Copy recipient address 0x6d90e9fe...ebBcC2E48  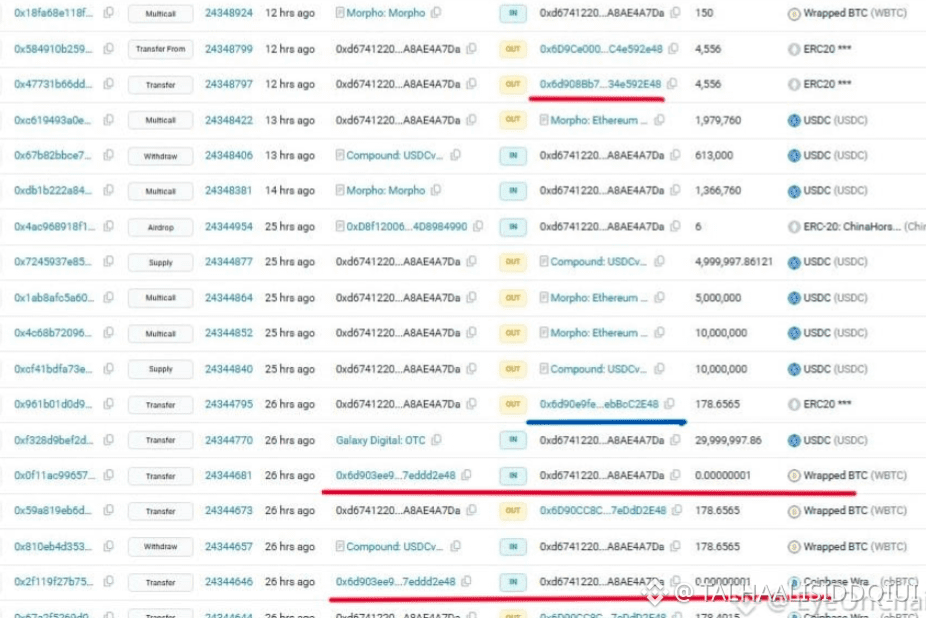point(669,404)
